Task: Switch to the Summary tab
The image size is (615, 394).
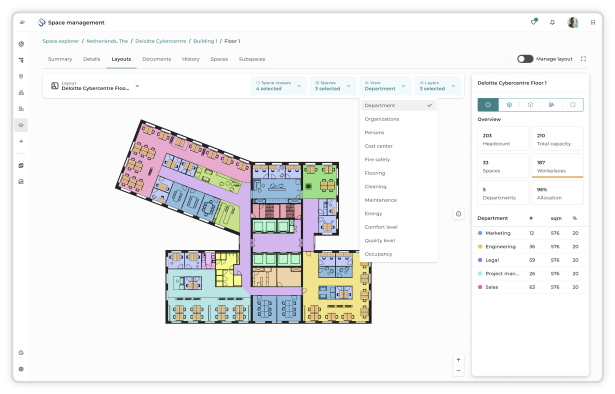Action: coord(60,59)
